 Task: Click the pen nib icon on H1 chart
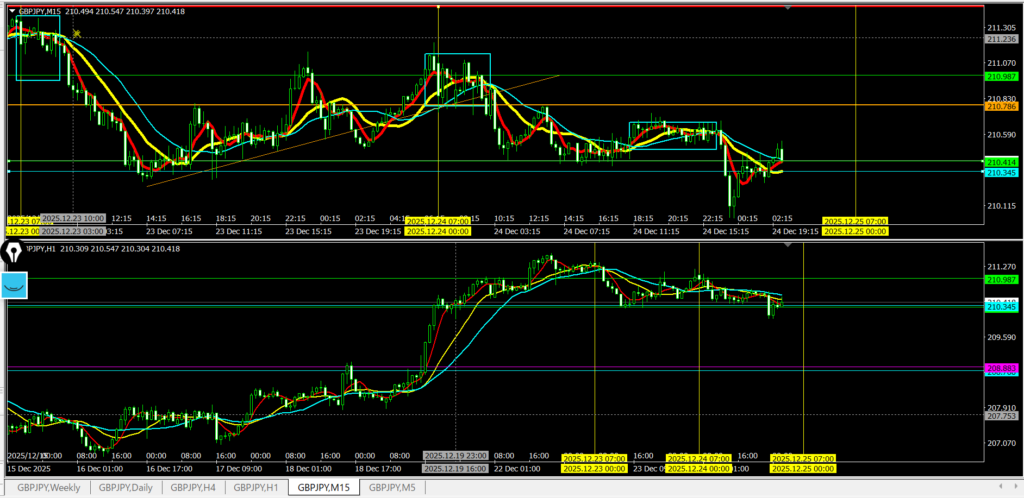[x=14, y=253]
